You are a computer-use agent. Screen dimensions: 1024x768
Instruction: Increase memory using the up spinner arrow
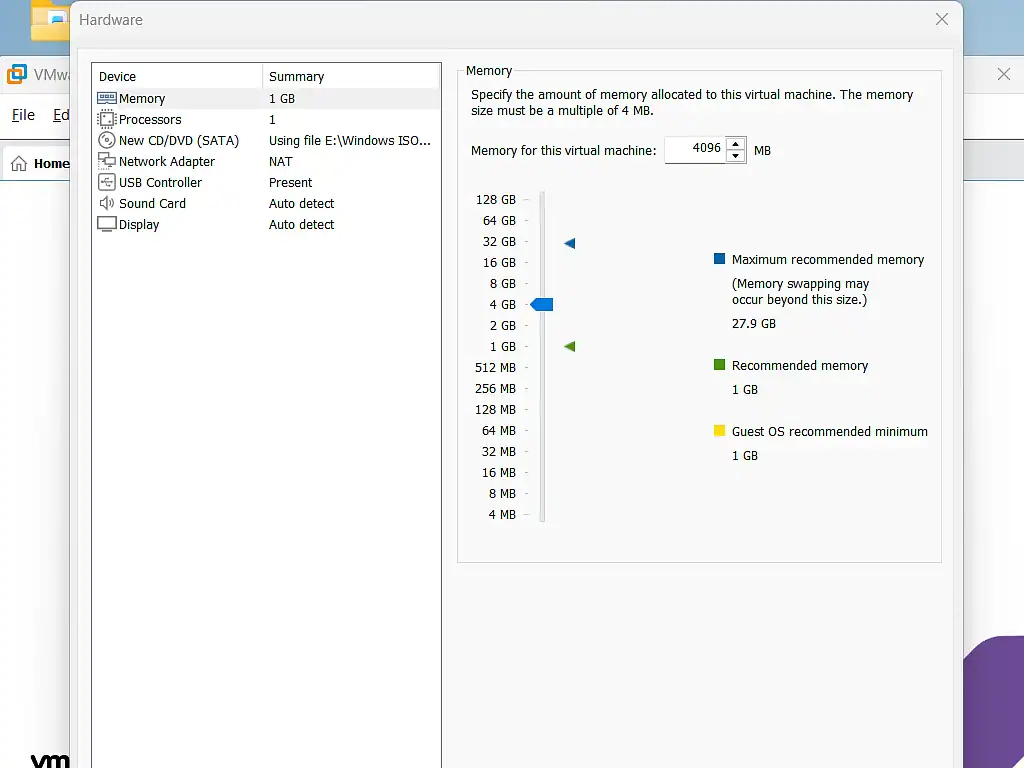click(735, 144)
